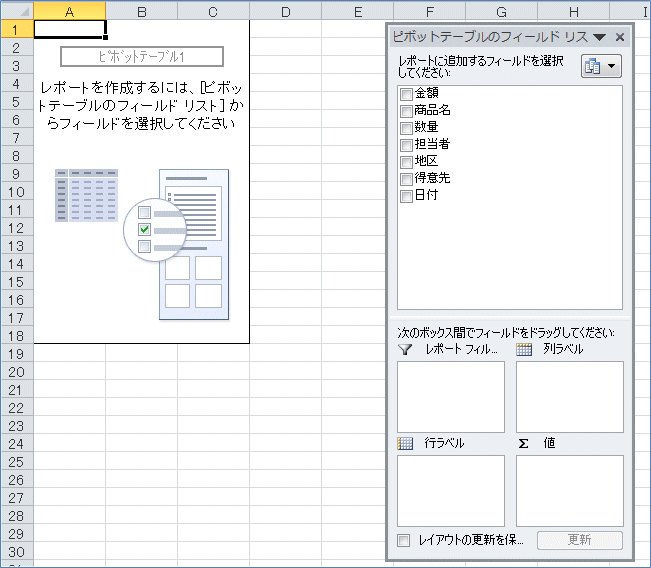
Task: Check the 金額 field checkbox
Action: [x=405, y=94]
